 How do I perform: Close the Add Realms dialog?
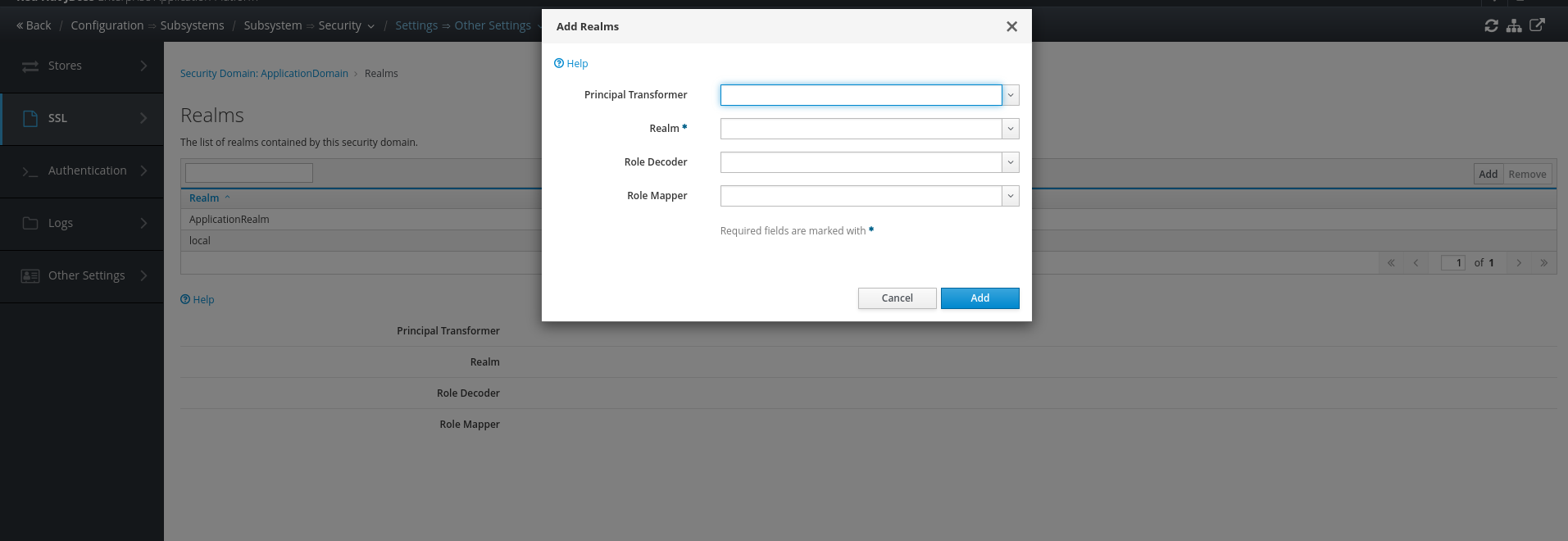(x=1011, y=26)
